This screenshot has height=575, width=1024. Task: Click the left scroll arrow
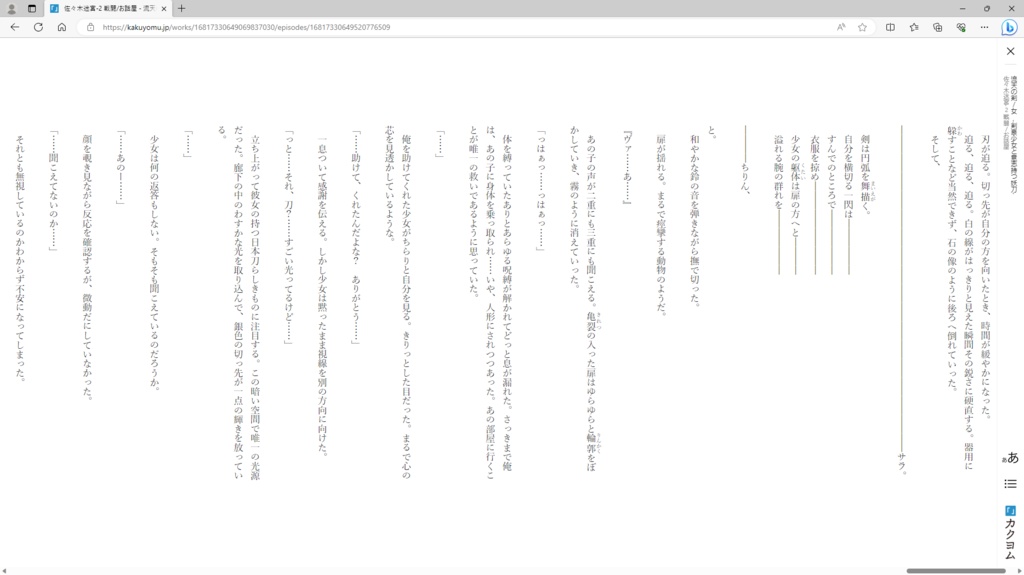[5, 570]
